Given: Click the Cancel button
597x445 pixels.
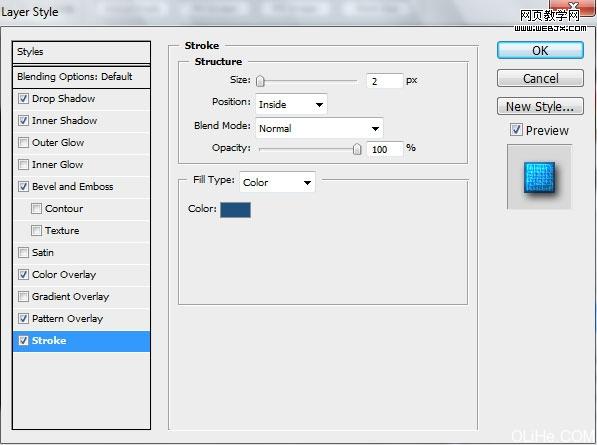Looking at the screenshot, I should coord(540,78).
